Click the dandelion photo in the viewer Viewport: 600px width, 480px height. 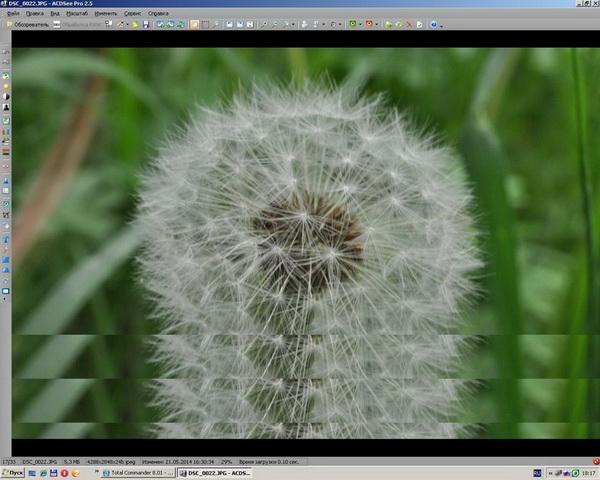click(305, 243)
